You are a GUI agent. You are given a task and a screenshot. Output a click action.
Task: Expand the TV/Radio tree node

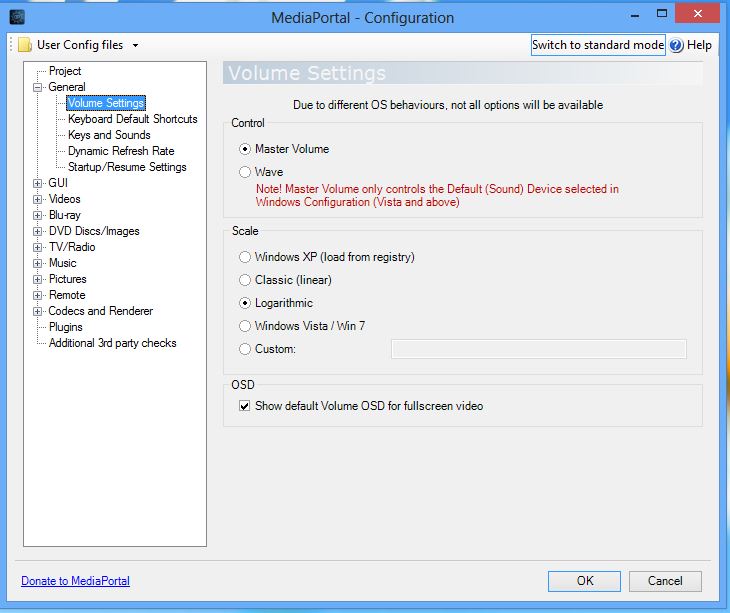38,247
